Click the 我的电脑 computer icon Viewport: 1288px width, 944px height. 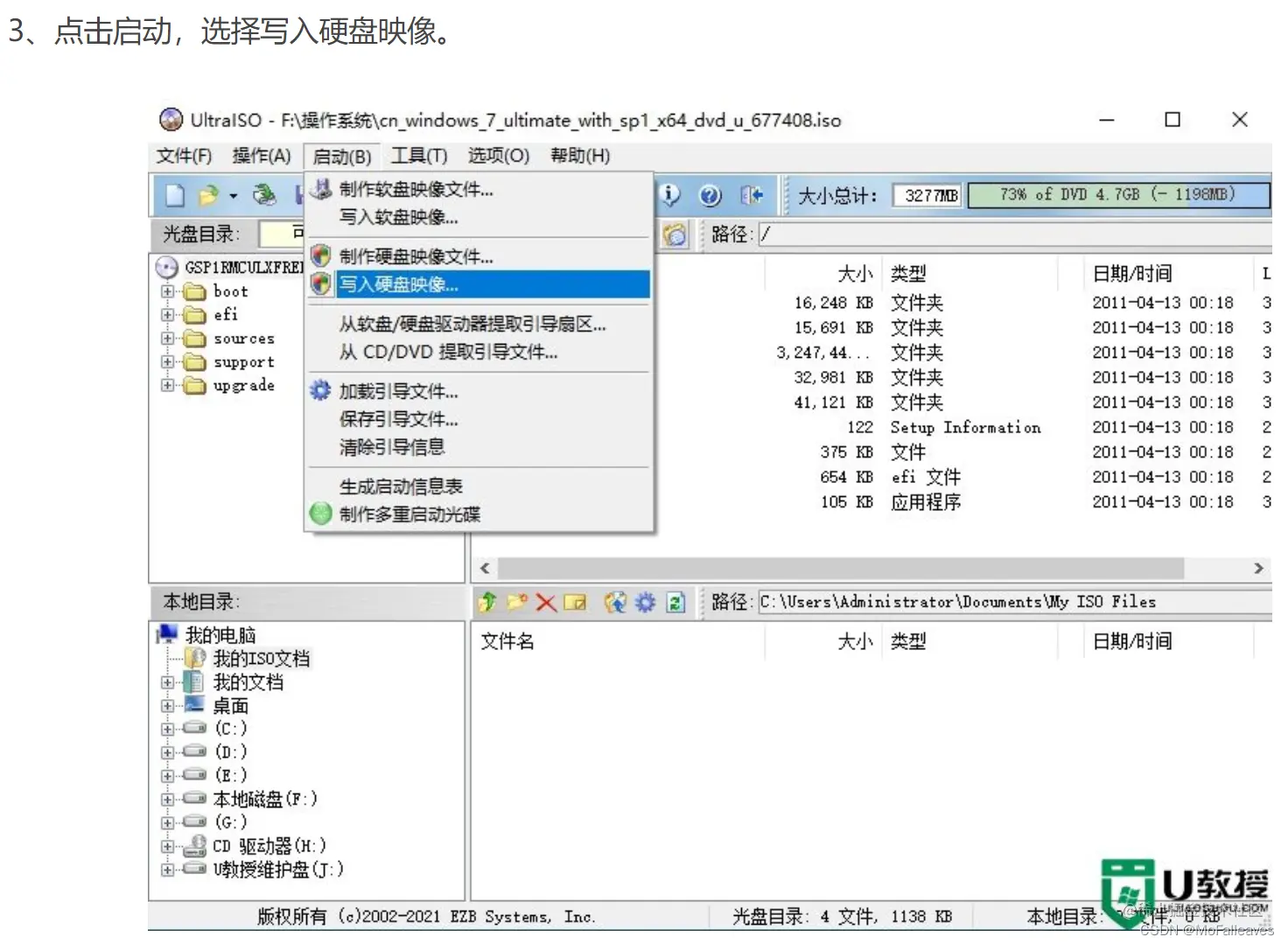point(167,634)
